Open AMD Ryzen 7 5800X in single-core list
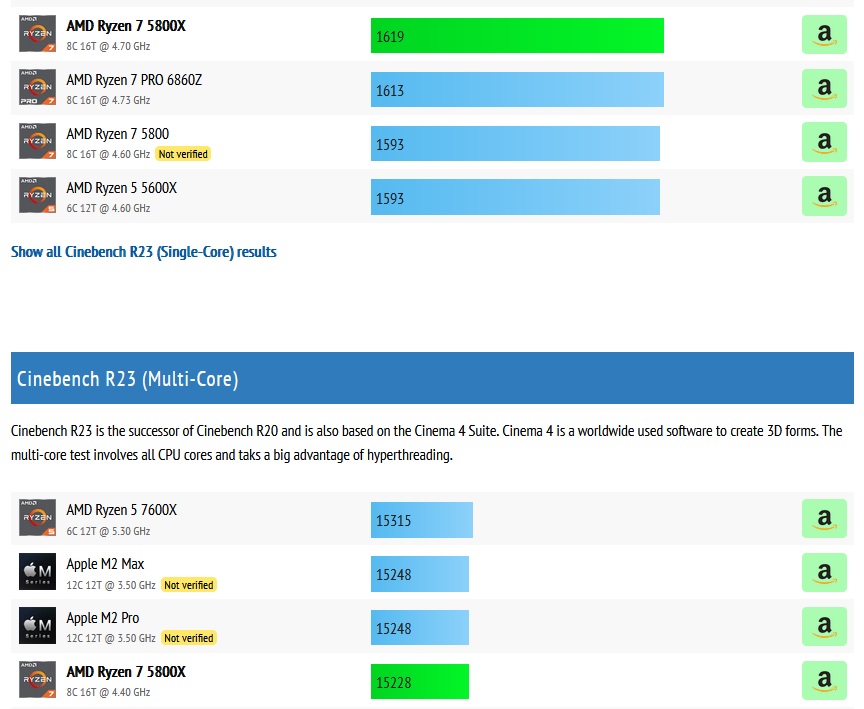Viewport: 864px width, 709px height. point(126,26)
